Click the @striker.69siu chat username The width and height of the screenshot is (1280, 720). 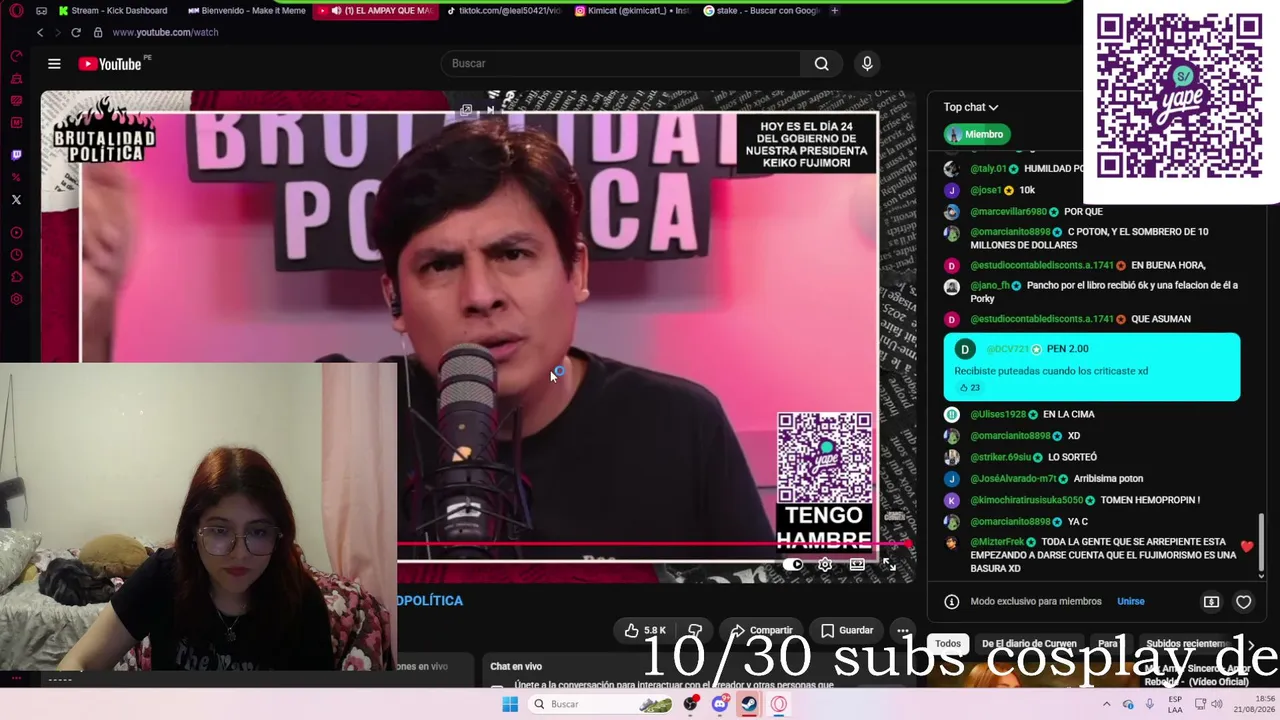1000,458
